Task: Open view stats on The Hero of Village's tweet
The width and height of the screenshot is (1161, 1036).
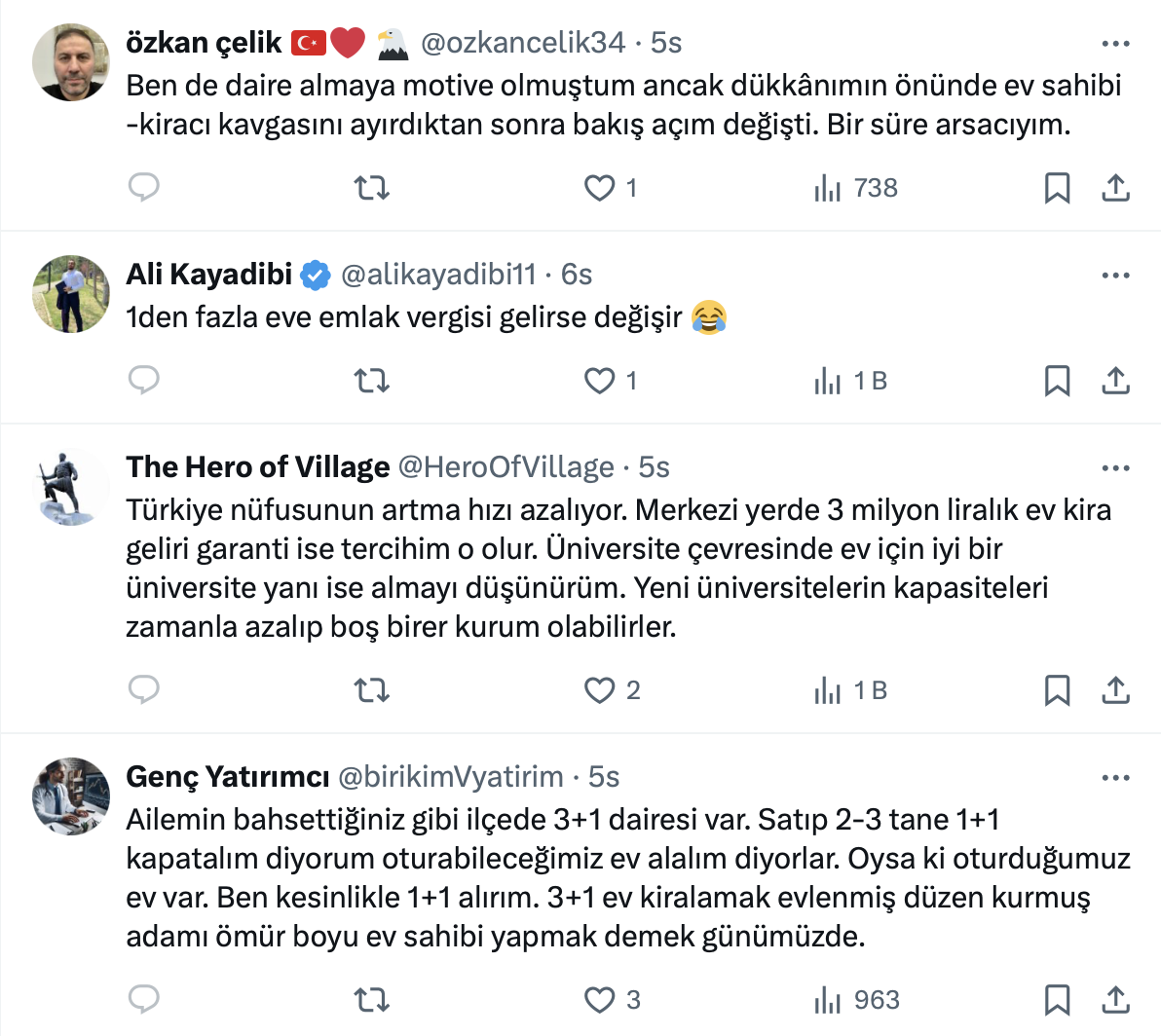Action: (x=851, y=690)
